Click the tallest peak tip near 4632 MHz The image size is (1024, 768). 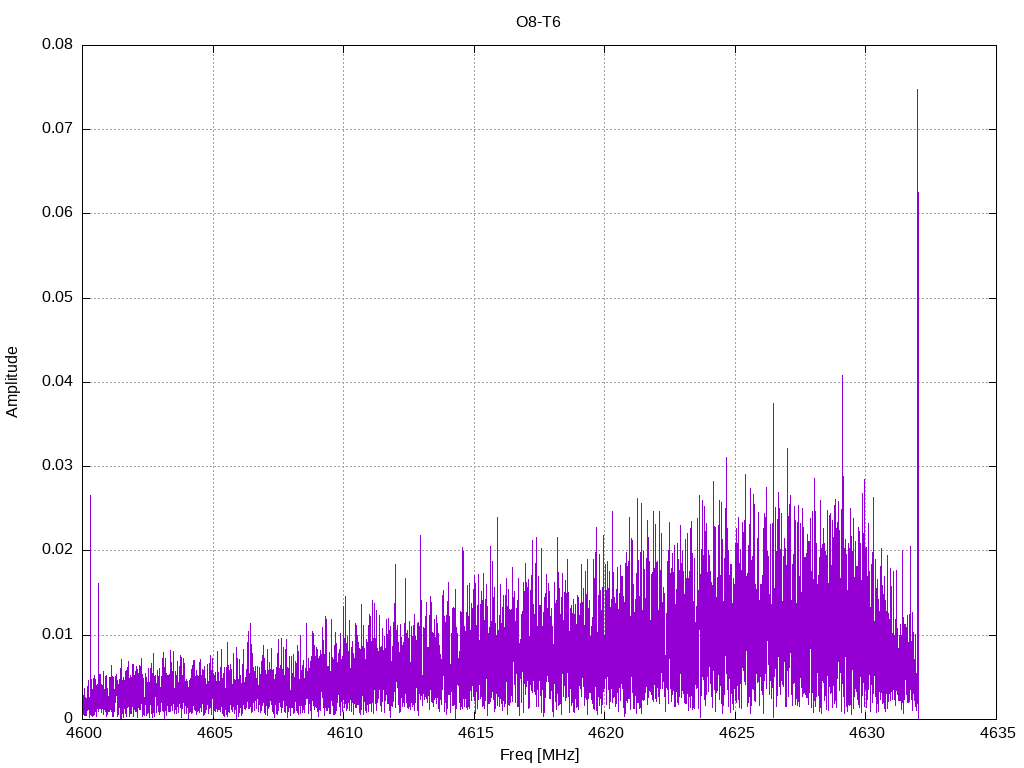point(917,90)
